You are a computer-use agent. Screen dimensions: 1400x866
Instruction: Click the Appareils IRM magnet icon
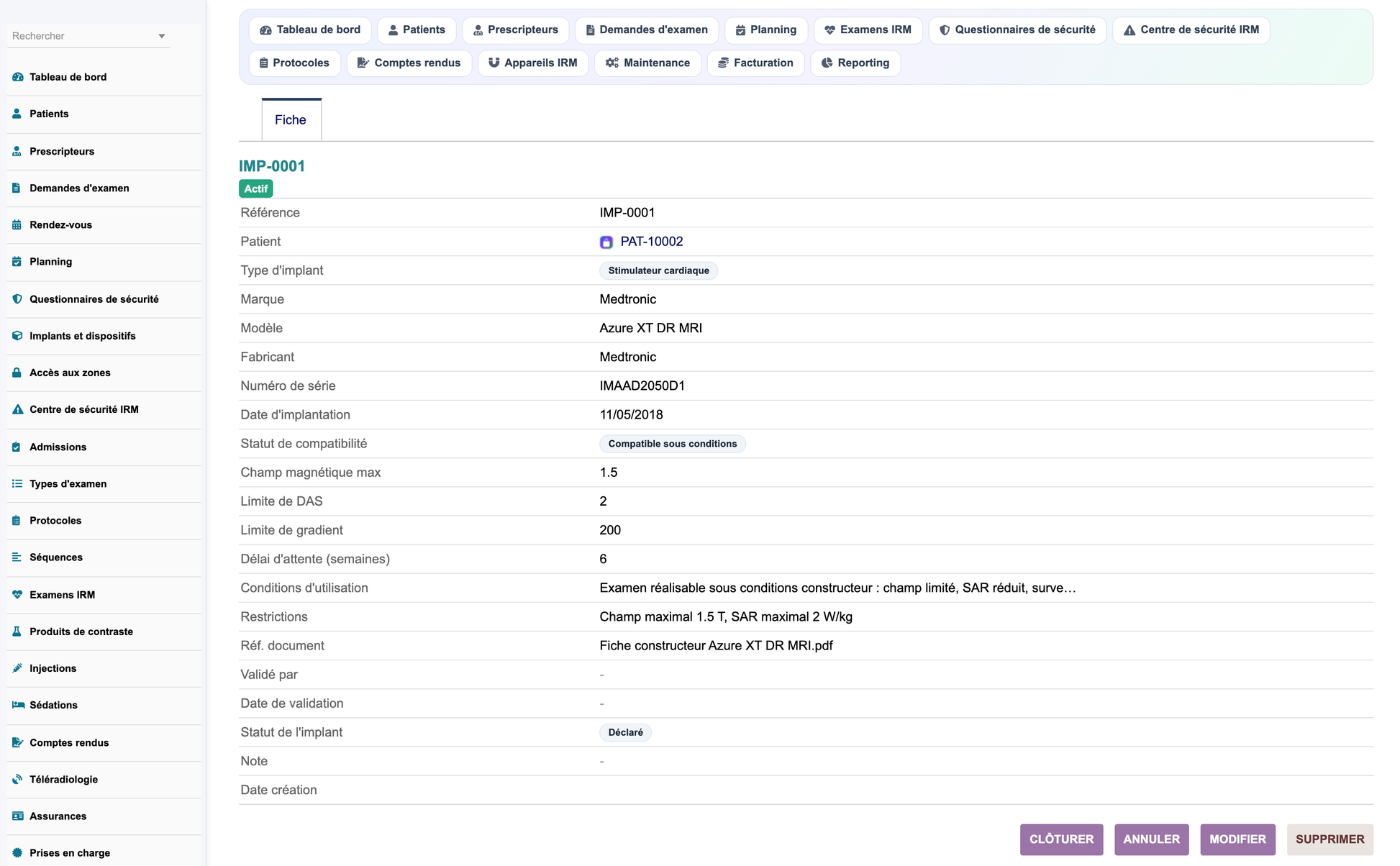coord(494,63)
